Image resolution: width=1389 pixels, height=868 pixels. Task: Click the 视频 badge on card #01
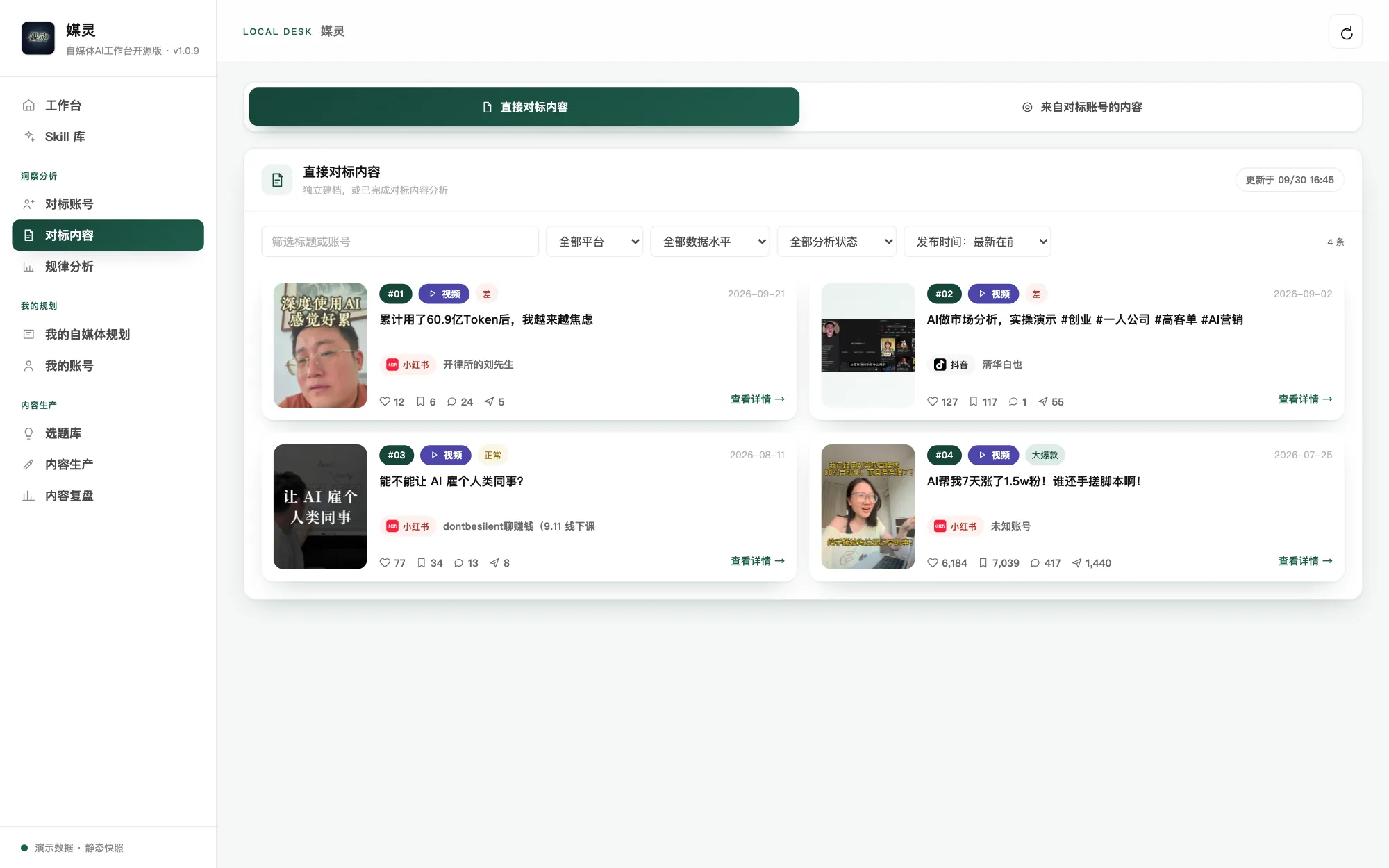tap(444, 294)
